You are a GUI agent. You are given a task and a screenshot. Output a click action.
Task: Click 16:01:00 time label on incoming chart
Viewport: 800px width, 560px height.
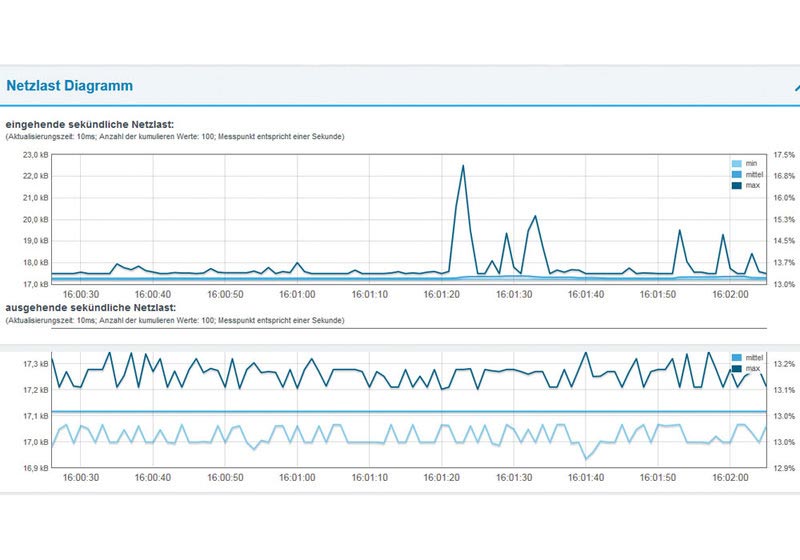[x=297, y=294]
